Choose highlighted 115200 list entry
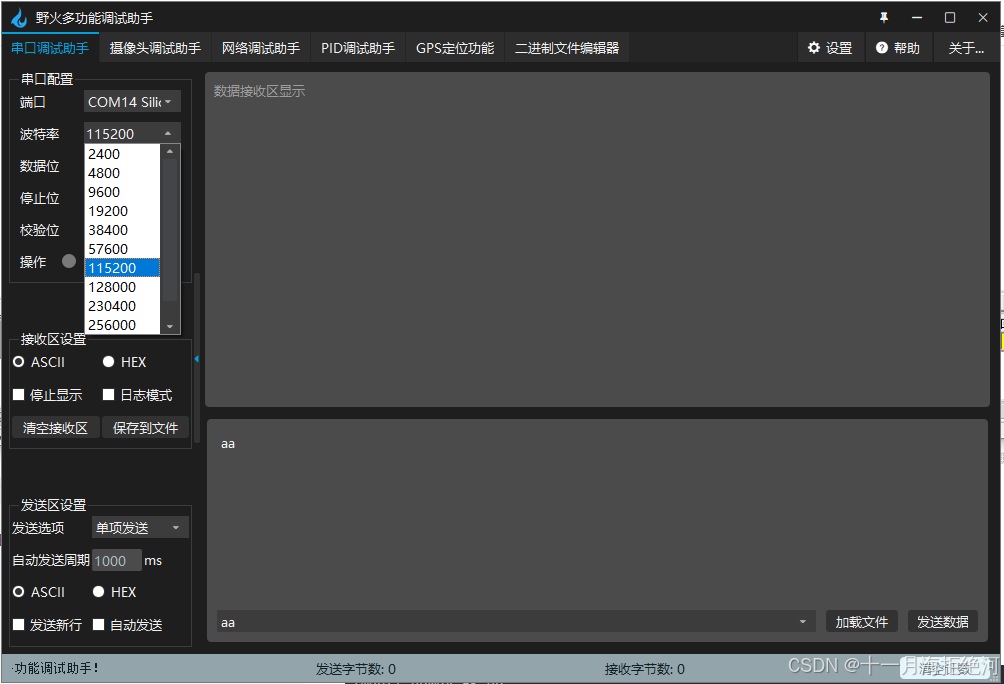The image size is (1004, 684). 122,268
